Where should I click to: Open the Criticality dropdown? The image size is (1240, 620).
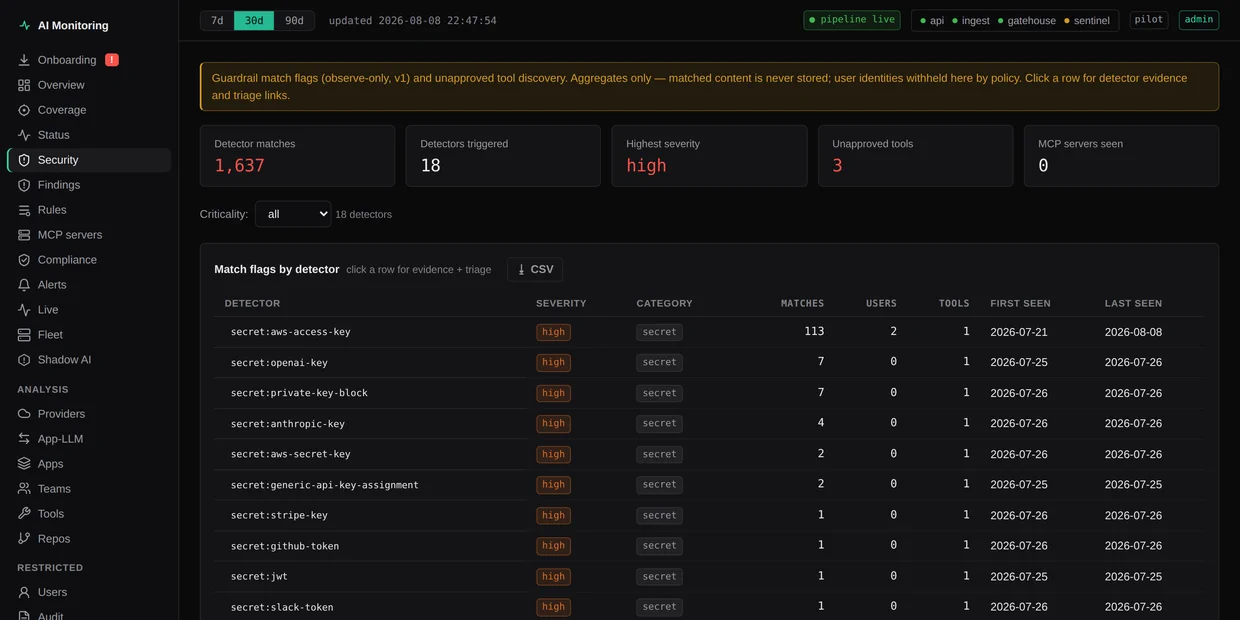pyautogui.click(x=293, y=214)
